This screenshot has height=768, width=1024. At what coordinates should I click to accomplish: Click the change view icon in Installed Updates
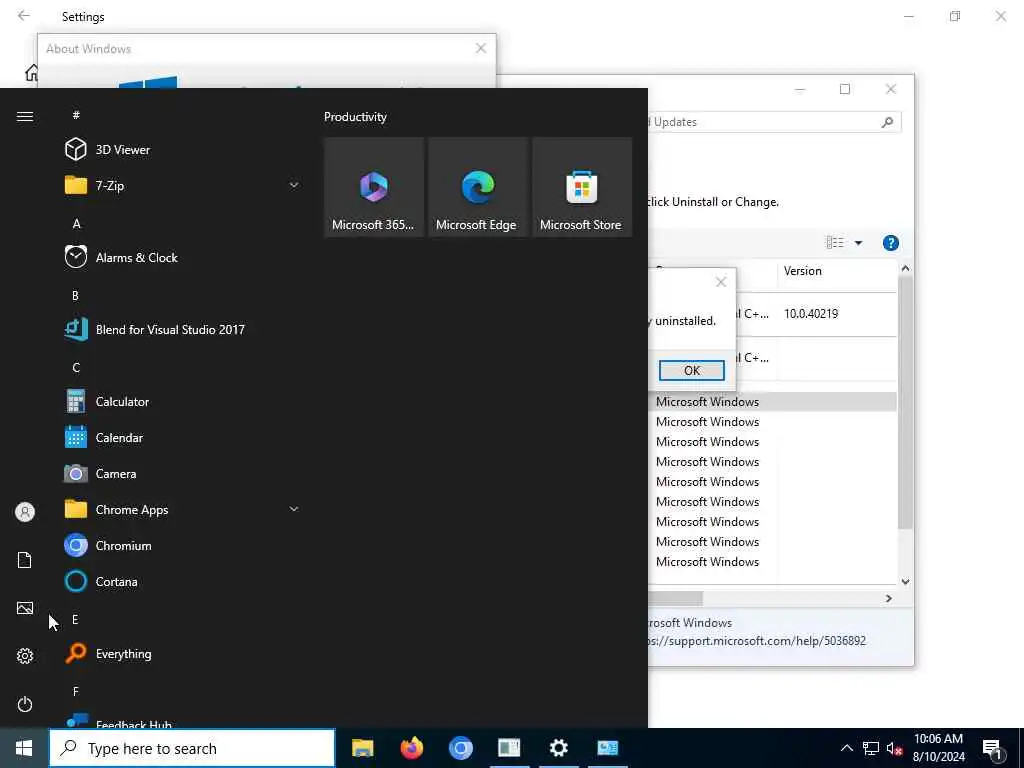click(835, 243)
